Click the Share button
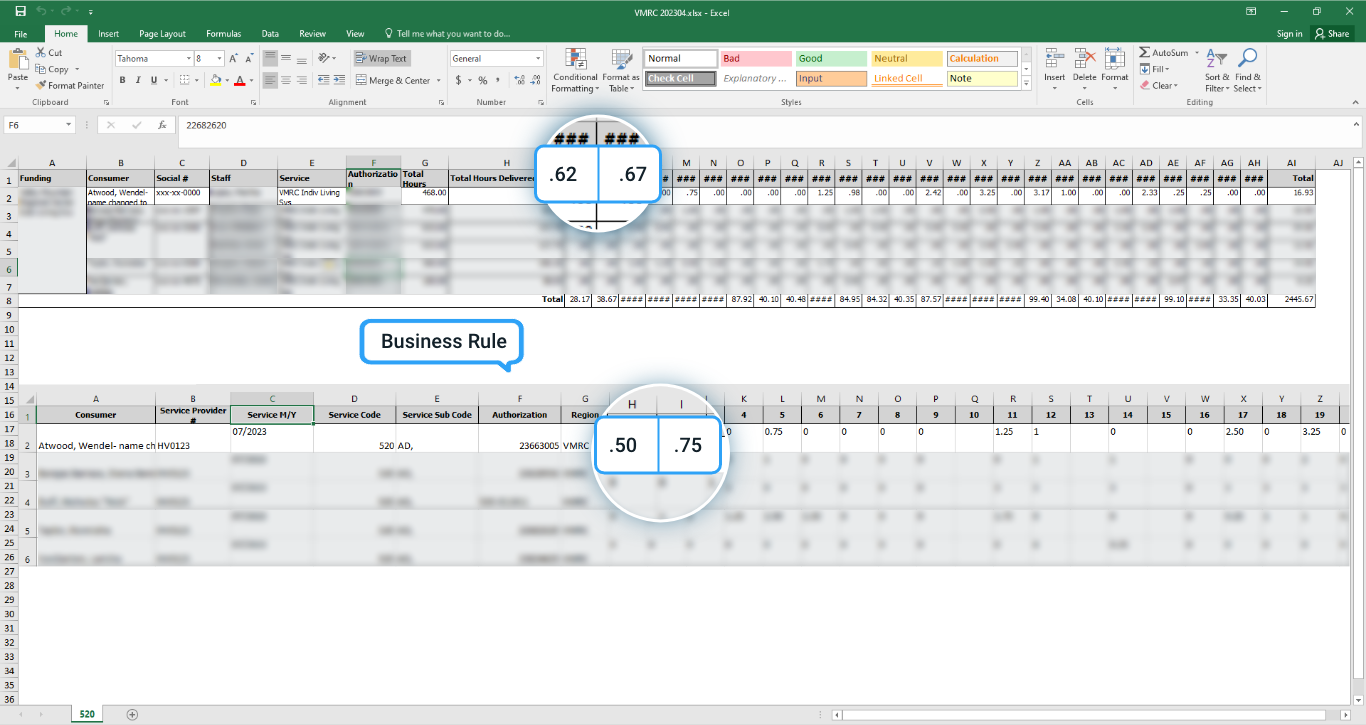The height and width of the screenshot is (725, 1366). 1332,34
